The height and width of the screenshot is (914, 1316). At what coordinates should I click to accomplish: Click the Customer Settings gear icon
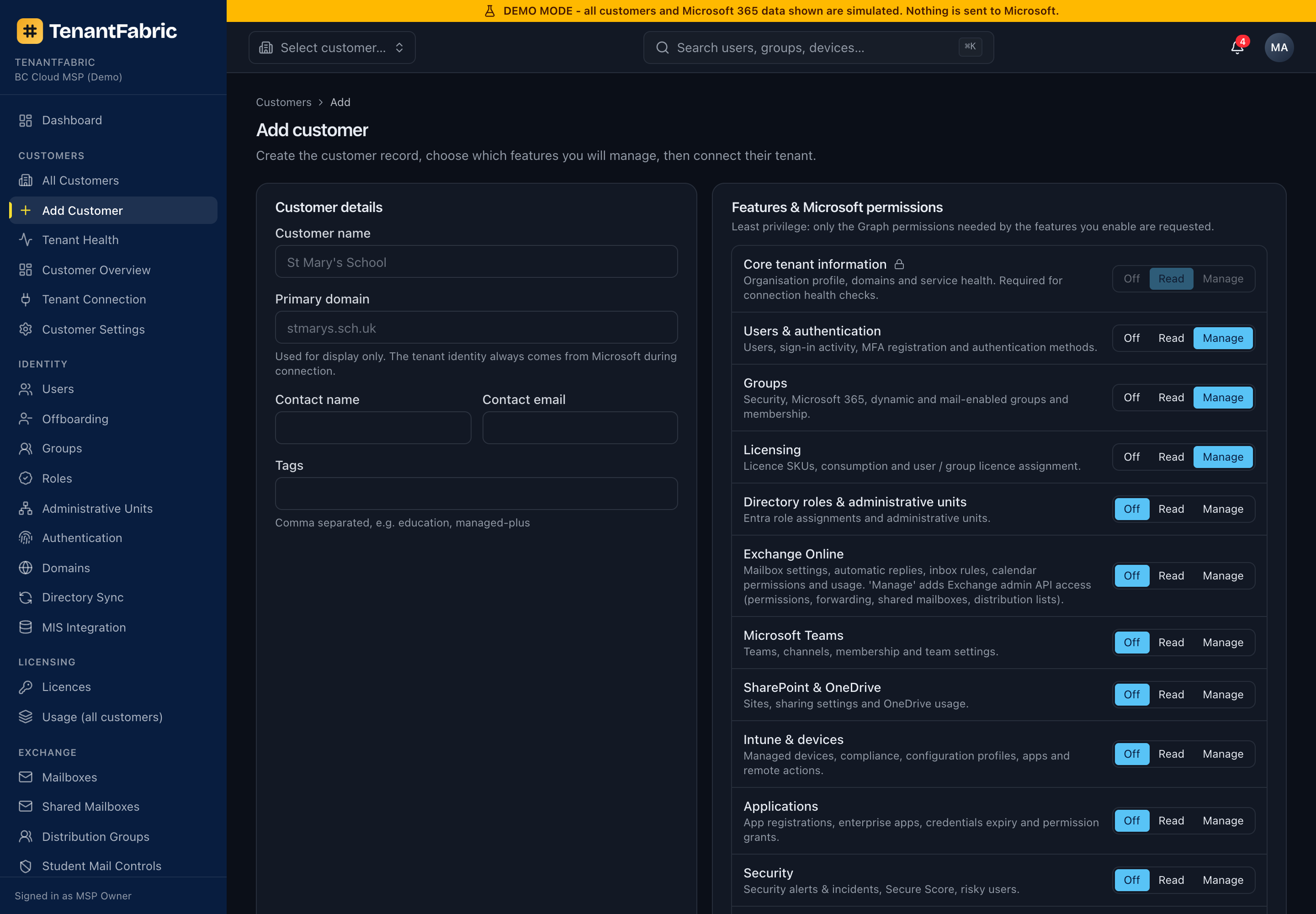pos(26,329)
